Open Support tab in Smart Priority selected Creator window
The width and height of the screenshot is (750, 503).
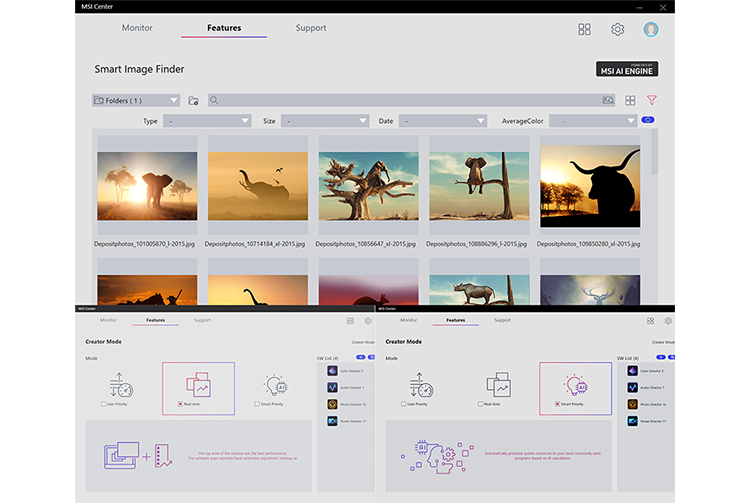coord(503,320)
